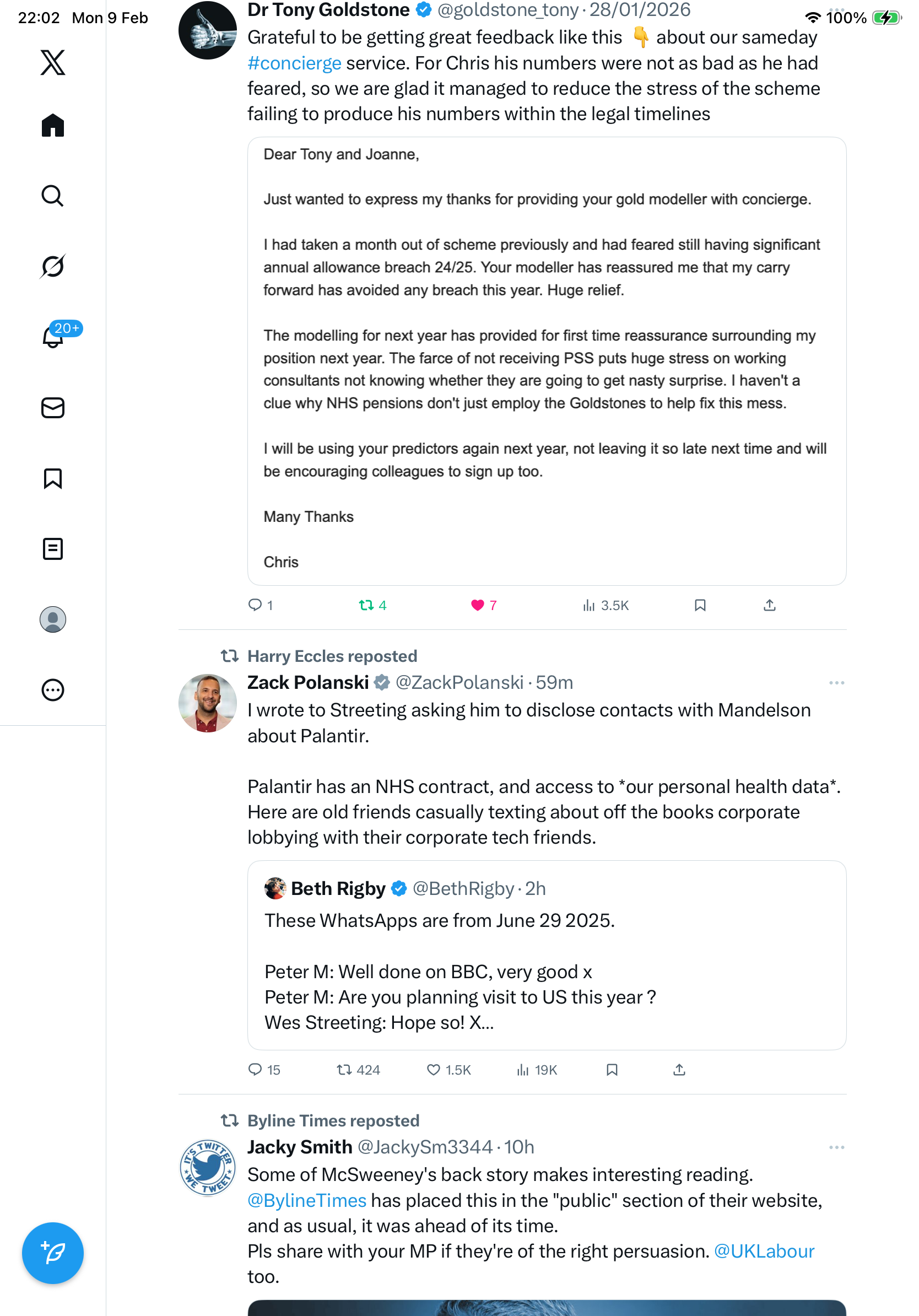Open the More options circle menu
The width and height of the screenshot is (919, 1316).
[x=53, y=690]
